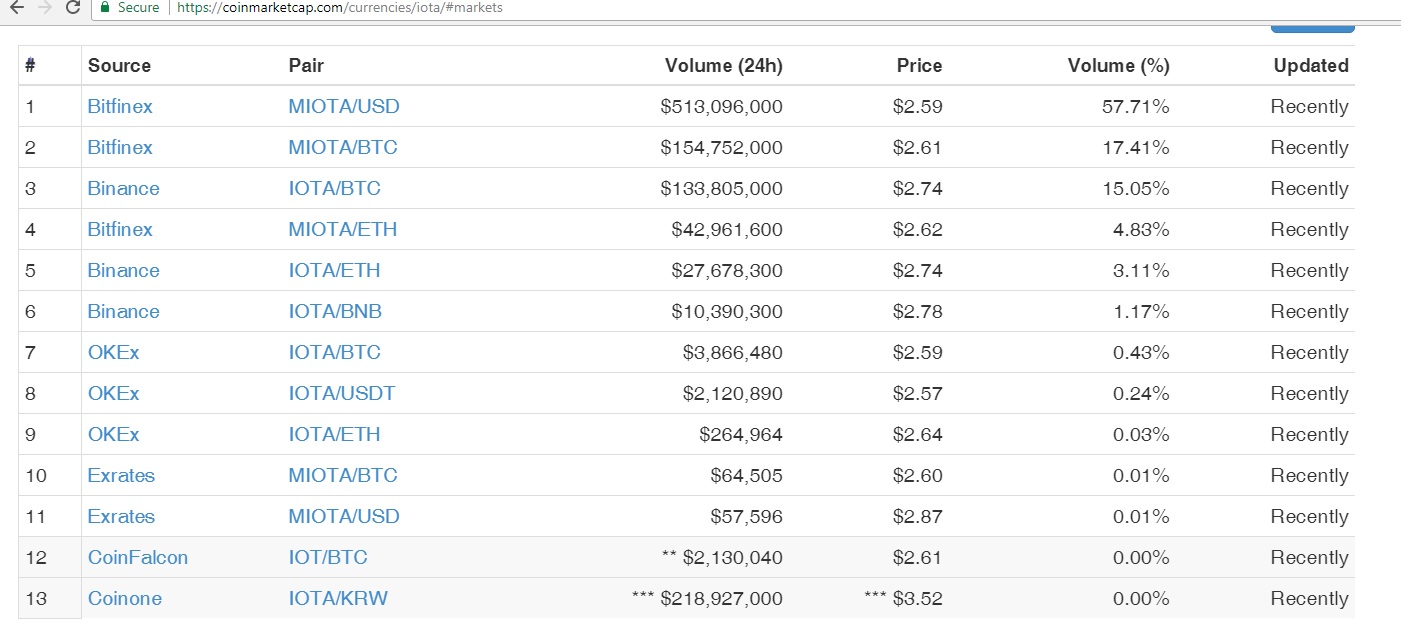Screen dimensions: 1401x629
Task: Sort table by Pair column header
Action: (x=306, y=66)
